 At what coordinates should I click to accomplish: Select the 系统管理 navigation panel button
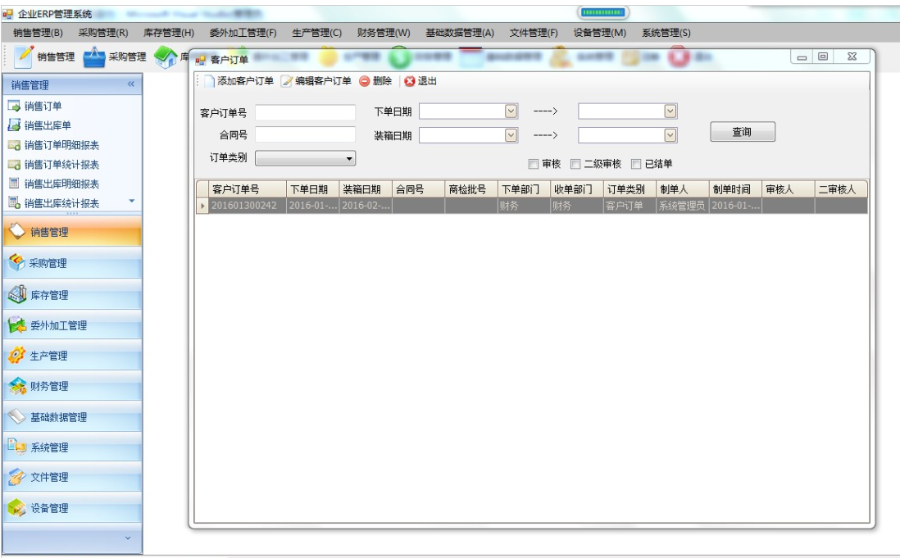[x=72, y=447]
